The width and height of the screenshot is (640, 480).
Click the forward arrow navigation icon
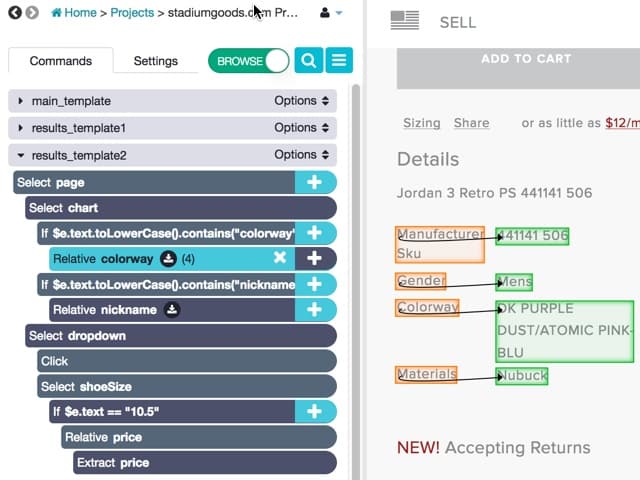32,13
